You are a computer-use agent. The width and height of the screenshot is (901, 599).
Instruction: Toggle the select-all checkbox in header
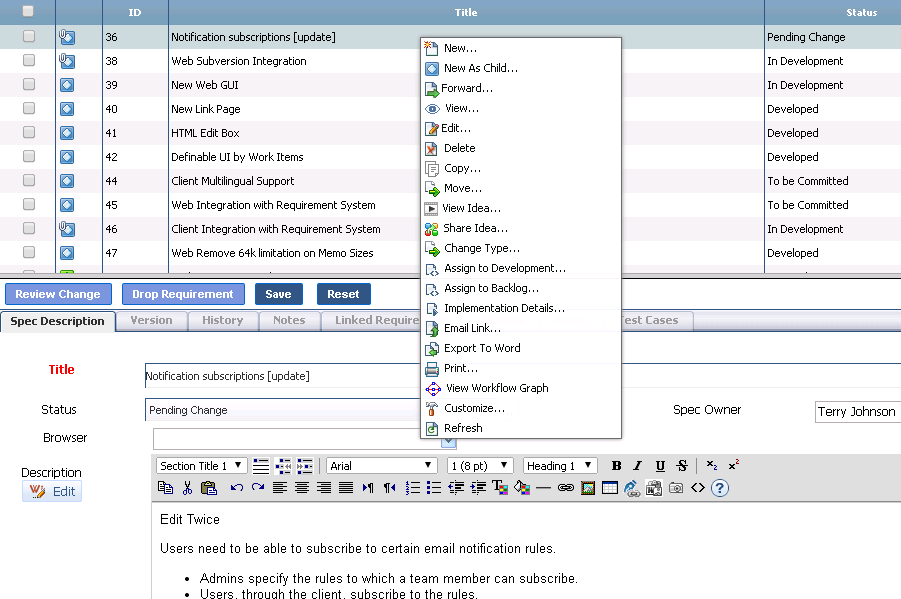[28, 12]
